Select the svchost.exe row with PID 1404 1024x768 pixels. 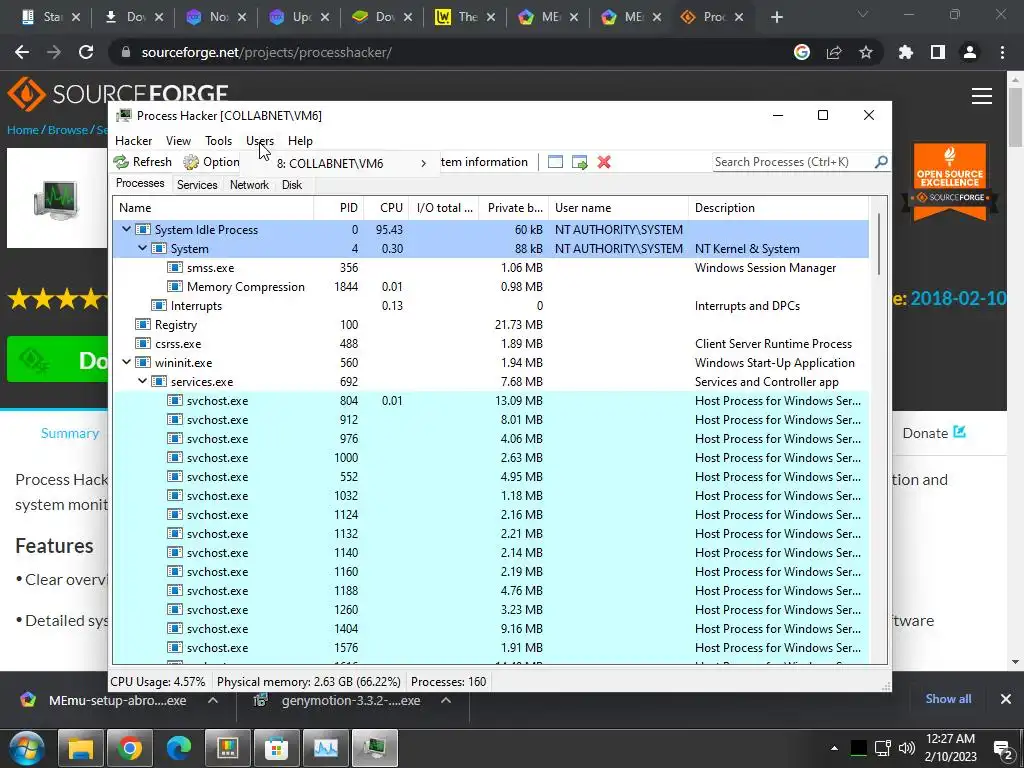pyautogui.click(x=490, y=628)
